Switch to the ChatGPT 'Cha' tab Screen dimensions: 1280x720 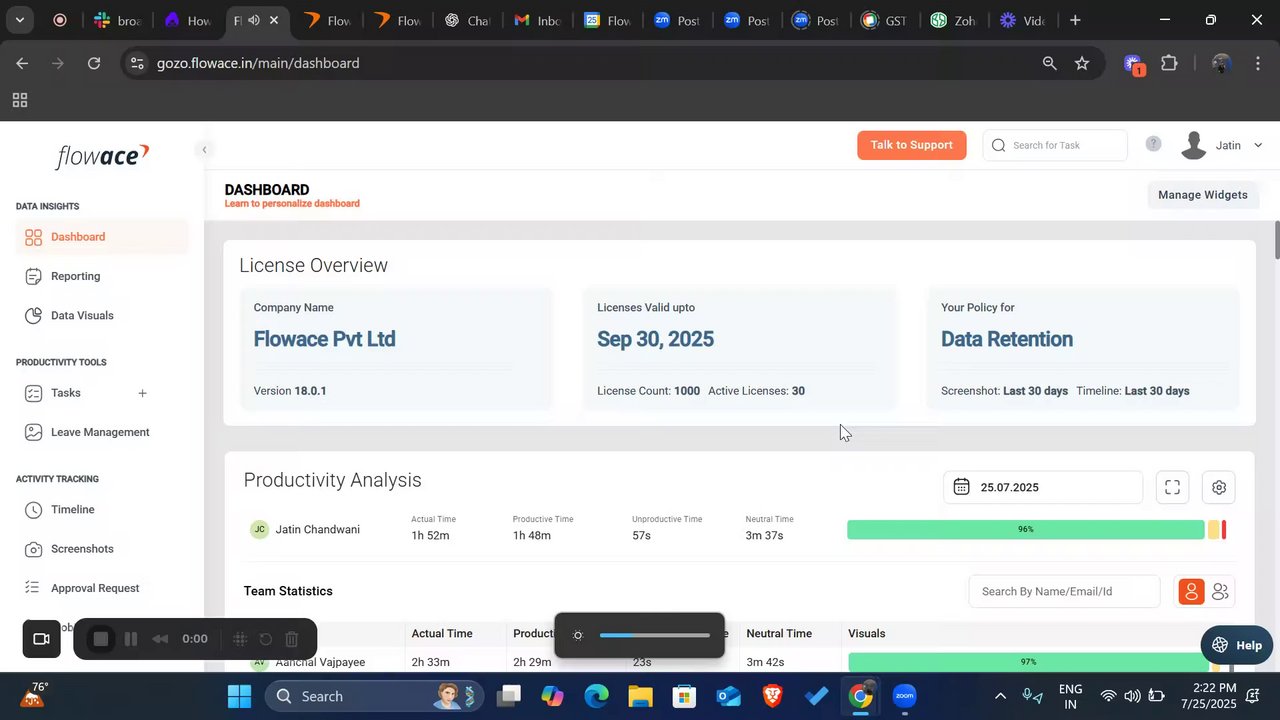(468, 20)
